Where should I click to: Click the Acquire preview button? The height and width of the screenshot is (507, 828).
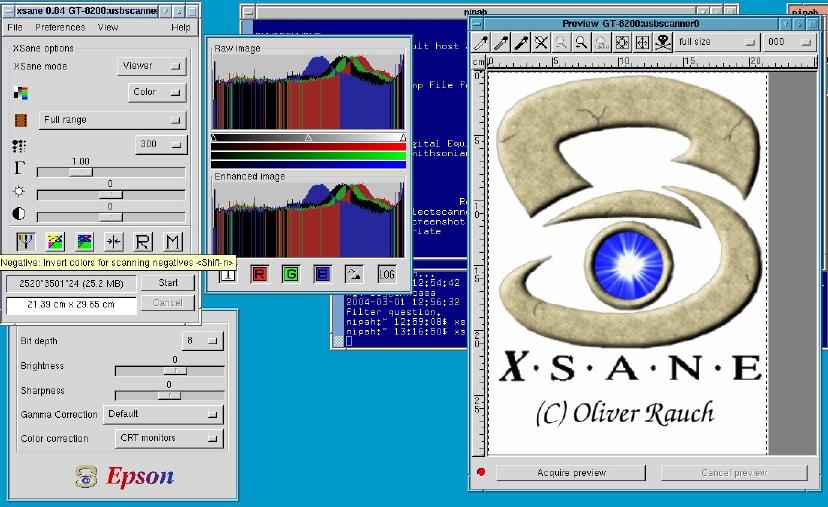[573, 472]
